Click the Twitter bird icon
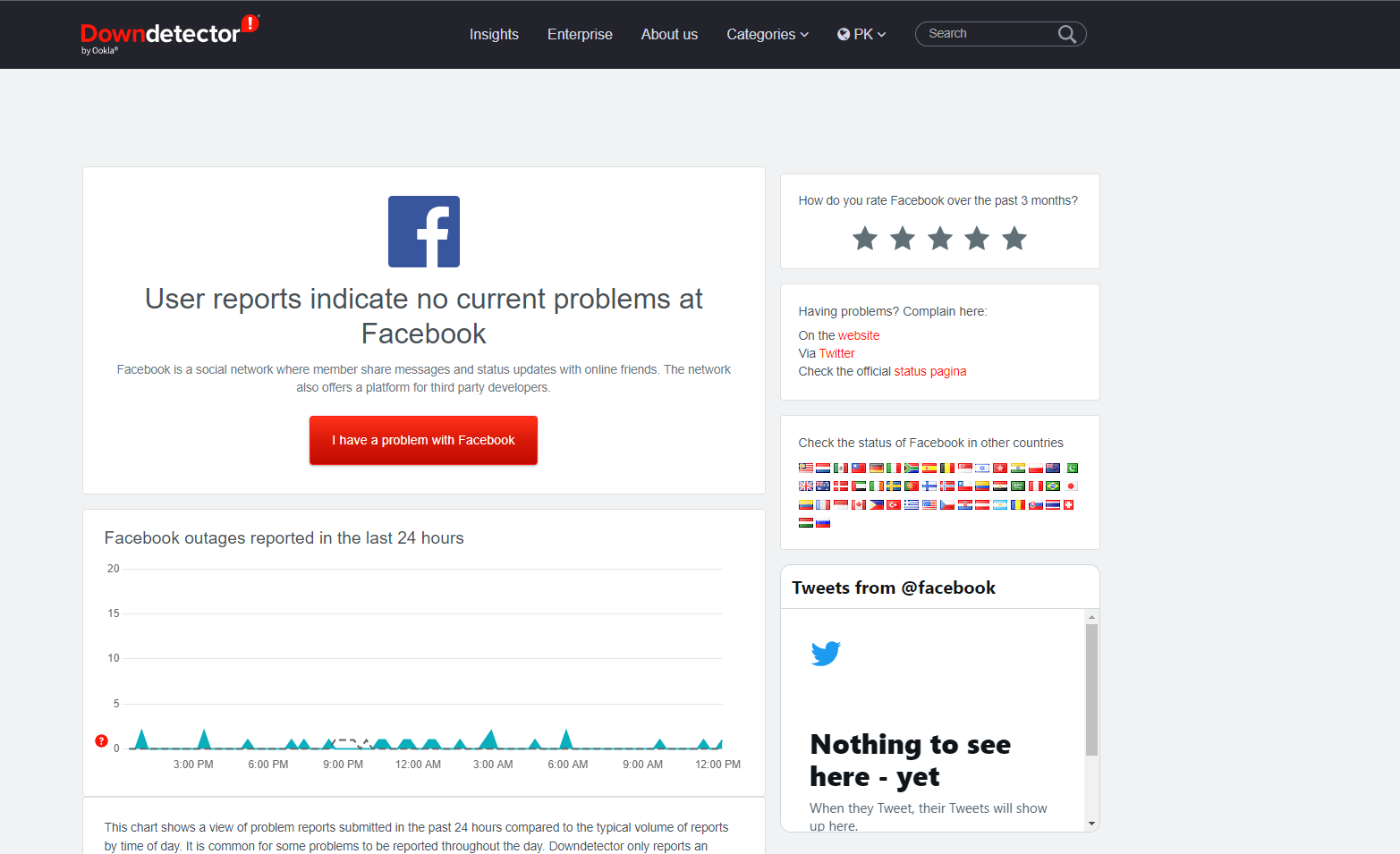This screenshot has height=854, width=1400. pyautogui.click(x=826, y=654)
